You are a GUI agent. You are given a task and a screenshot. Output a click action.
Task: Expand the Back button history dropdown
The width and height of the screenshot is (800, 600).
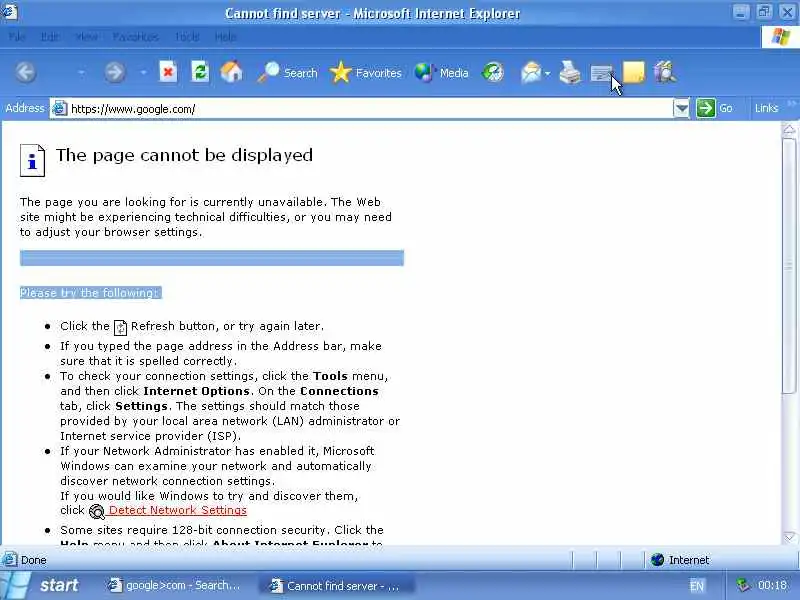click(x=81, y=73)
